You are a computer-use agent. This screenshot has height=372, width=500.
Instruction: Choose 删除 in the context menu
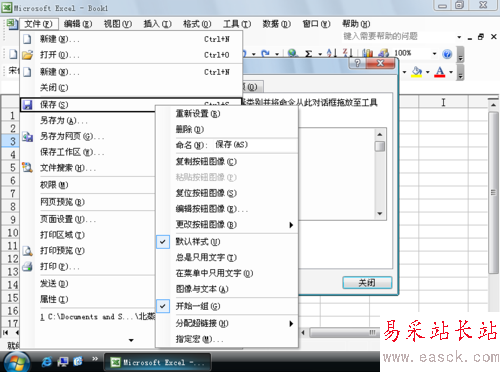[x=227, y=129]
